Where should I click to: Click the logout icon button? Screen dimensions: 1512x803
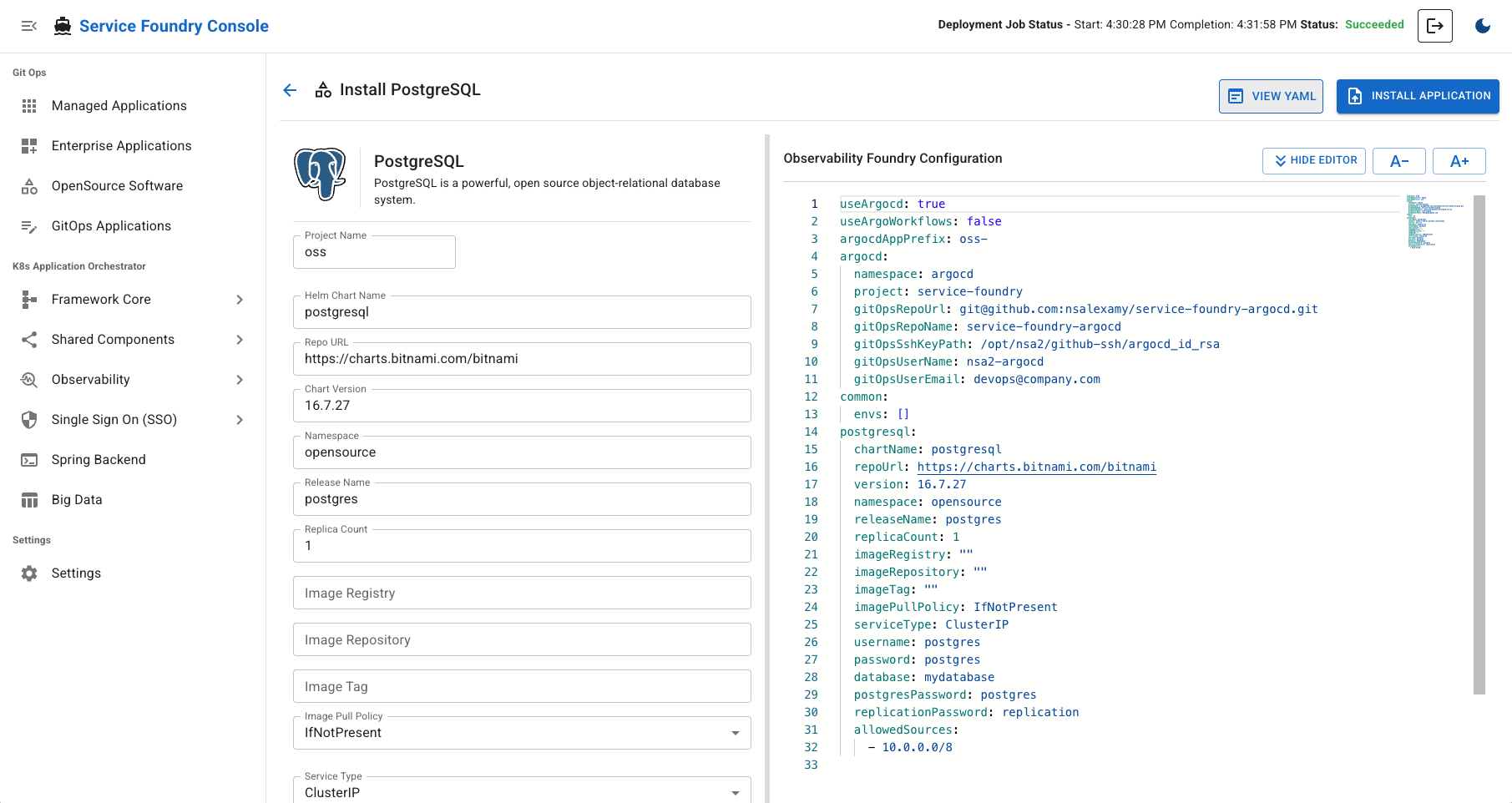pyautogui.click(x=1434, y=26)
